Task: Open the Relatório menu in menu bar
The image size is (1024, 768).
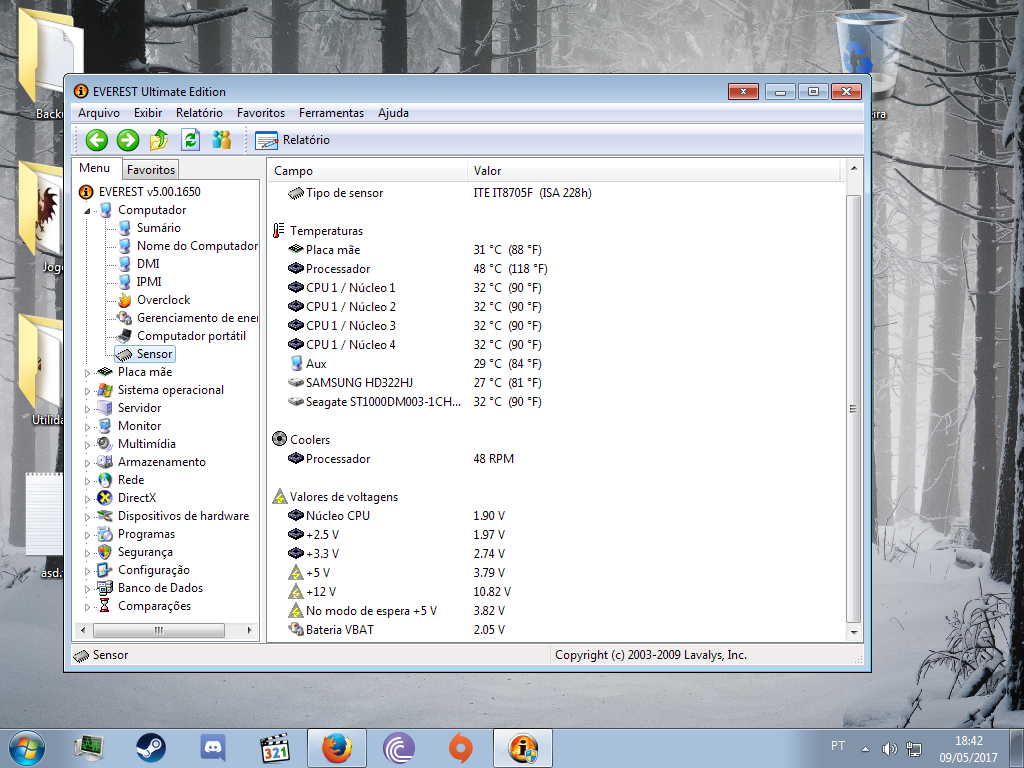Action: point(199,113)
